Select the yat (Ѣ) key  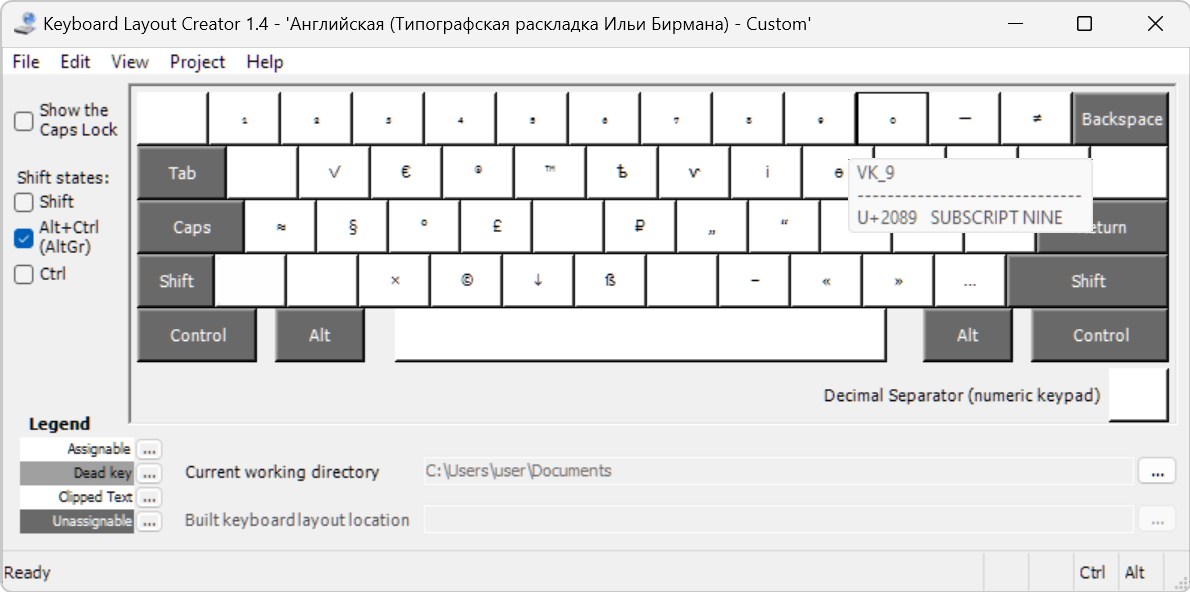coord(622,173)
